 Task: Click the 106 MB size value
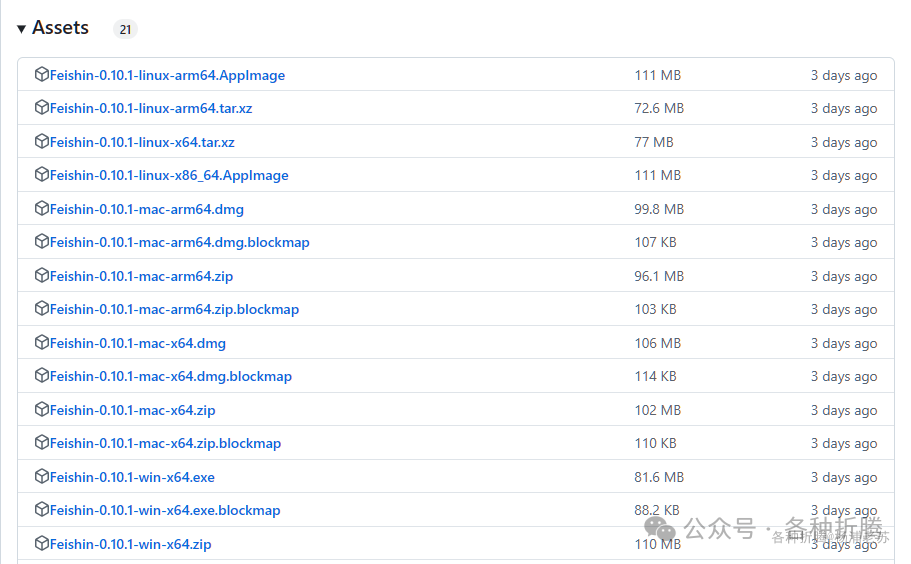pyautogui.click(x=658, y=343)
